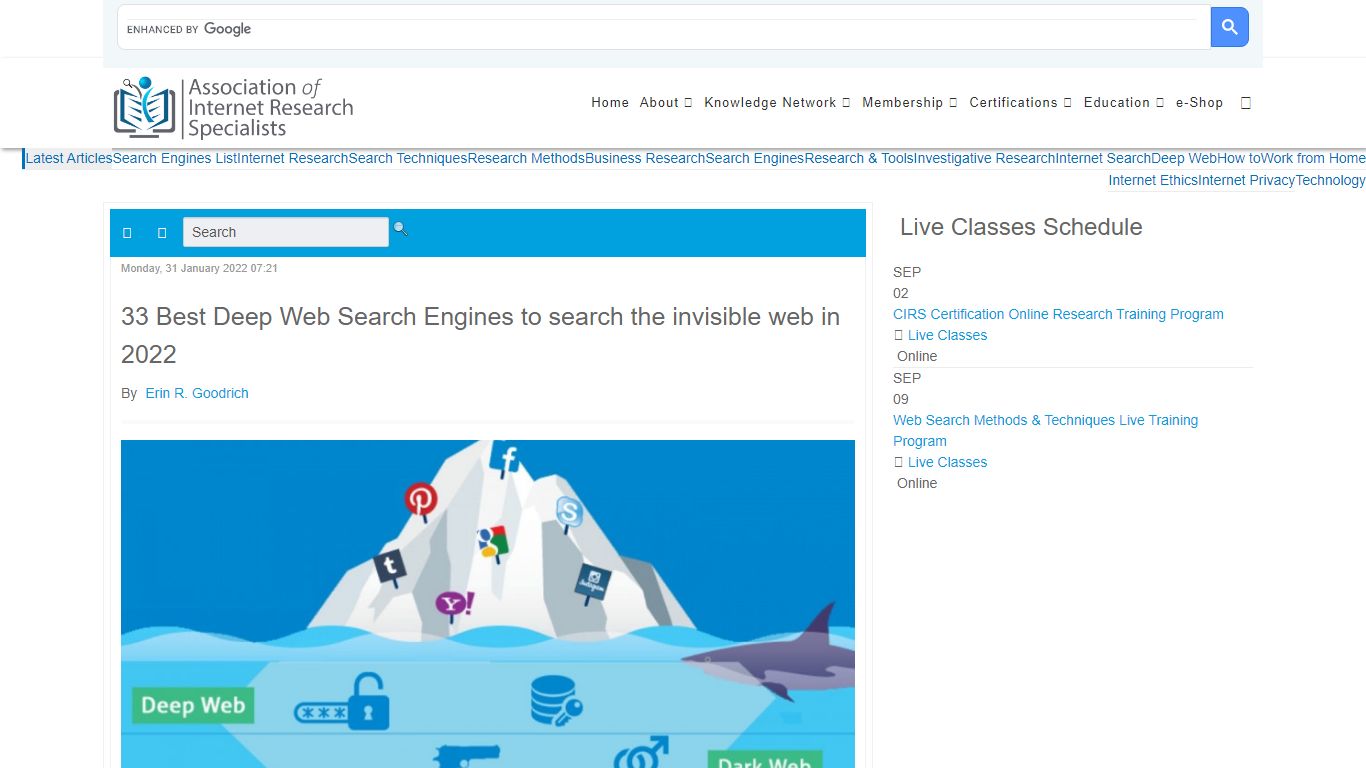Click the Yahoo icon on the iceberg image

pyautogui.click(x=455, y=605)
